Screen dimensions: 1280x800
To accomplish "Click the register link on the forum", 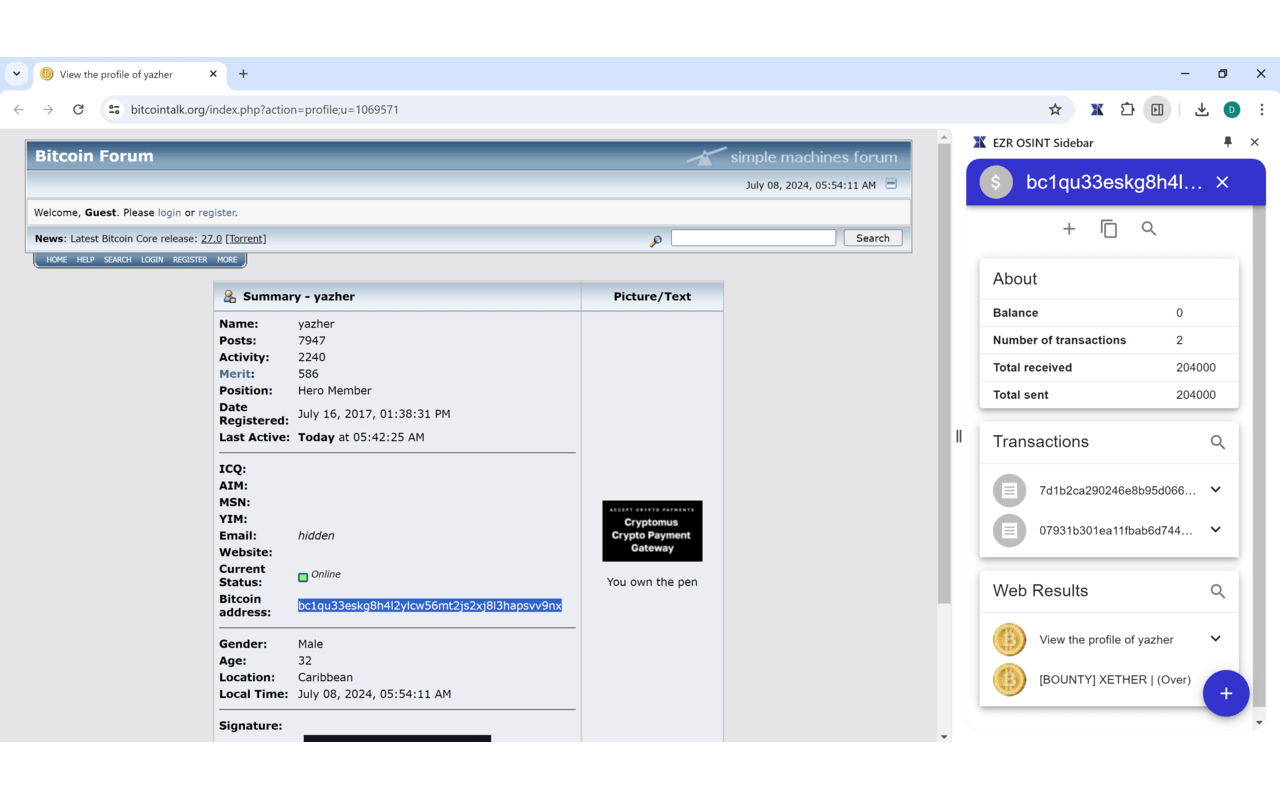I will point(216,212).
